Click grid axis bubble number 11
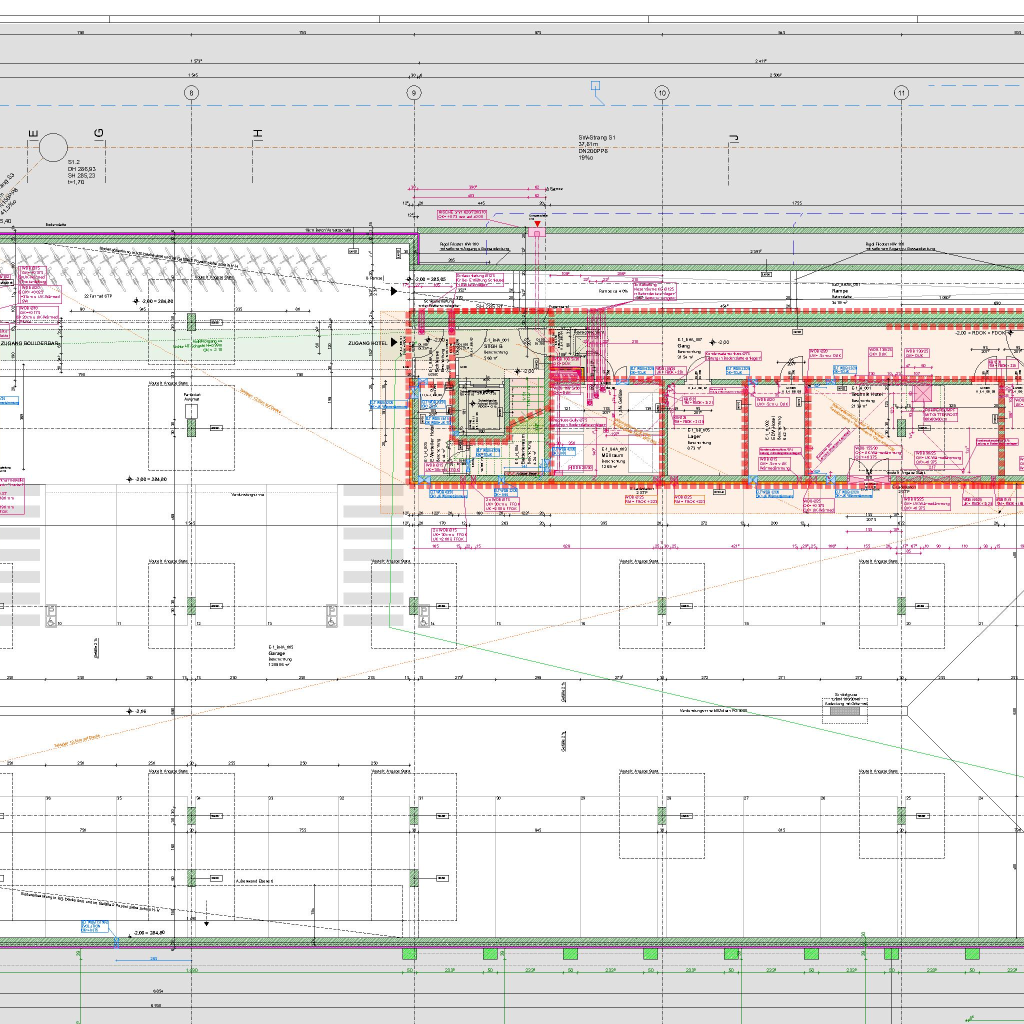This screenshot has height=1024, width=1024. (x=901, y=93)
